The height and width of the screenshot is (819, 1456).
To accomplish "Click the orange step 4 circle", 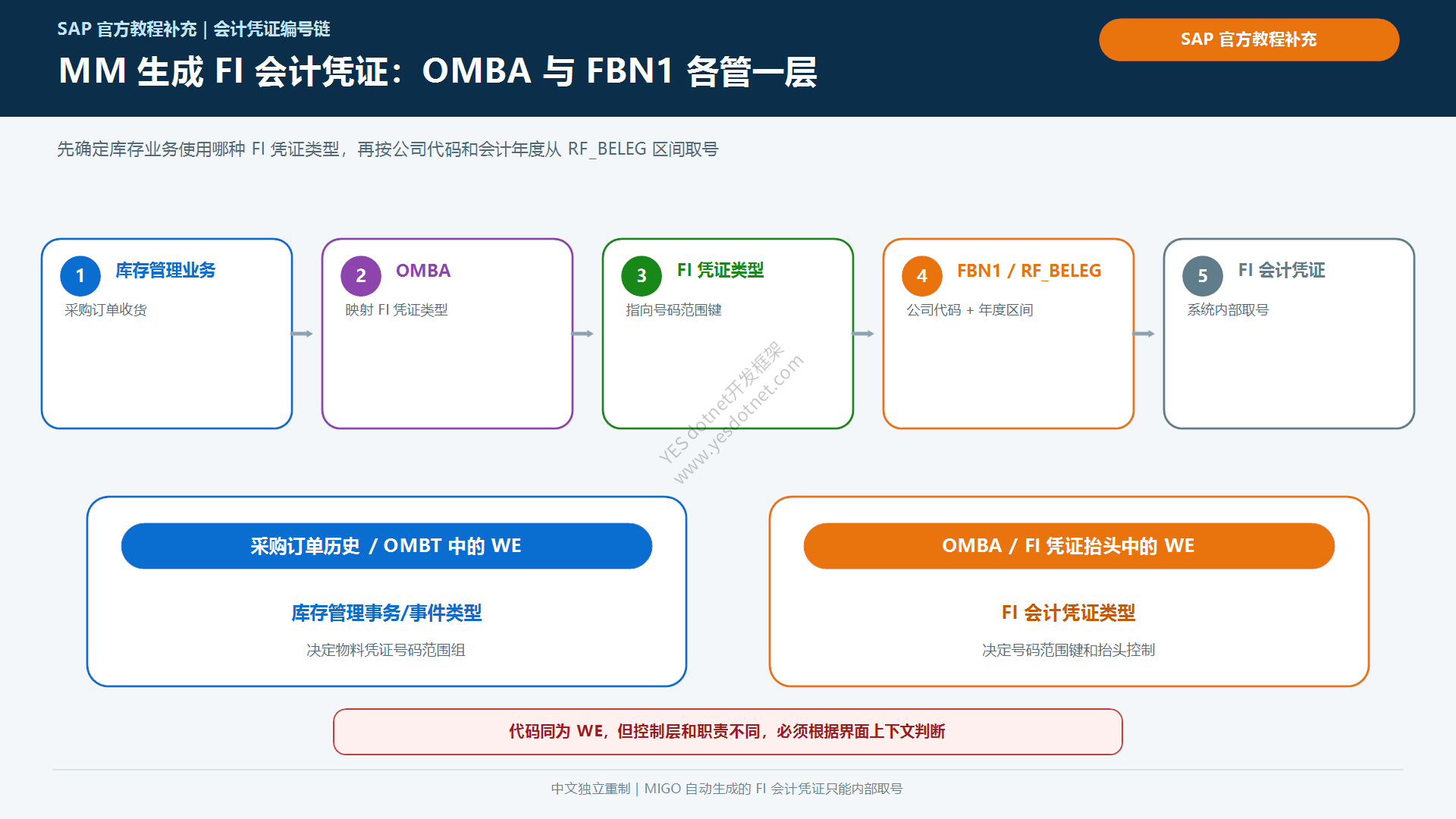I will tap(922, 276).
